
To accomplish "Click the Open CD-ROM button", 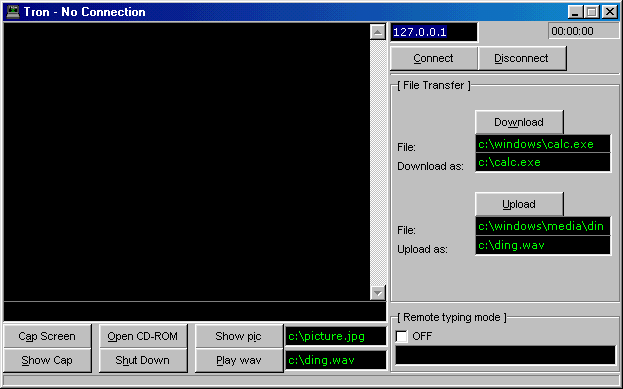I will [143, 336].
